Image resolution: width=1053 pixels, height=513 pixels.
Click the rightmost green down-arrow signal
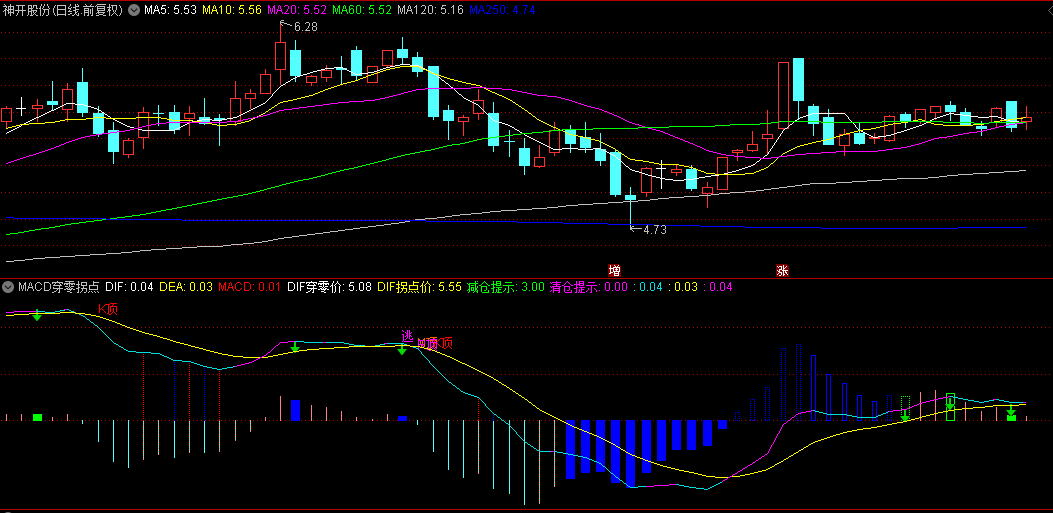point(1011,410)
